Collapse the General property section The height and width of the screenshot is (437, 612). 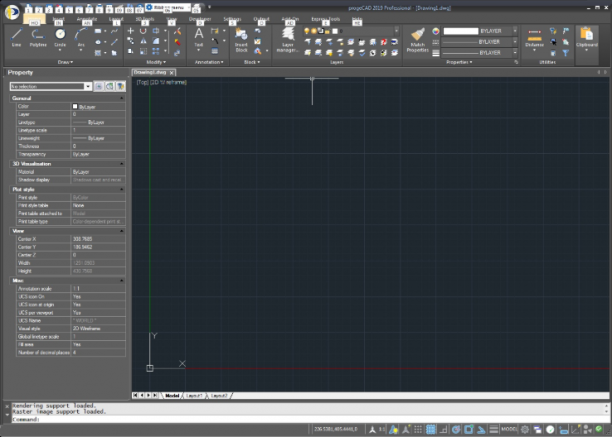click(x=121, y=98)
